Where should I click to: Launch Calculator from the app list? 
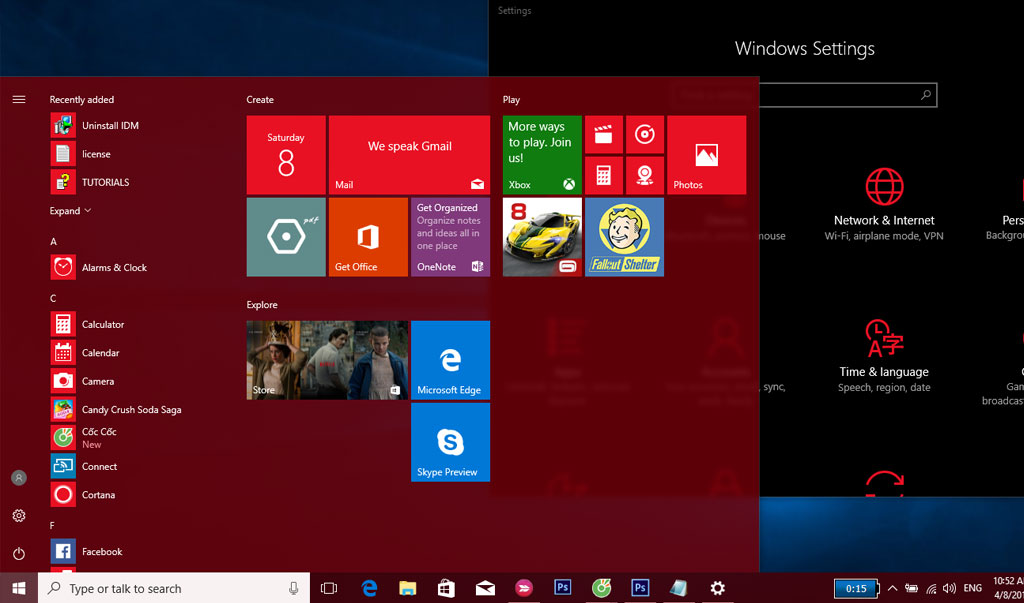click(102, 325)
